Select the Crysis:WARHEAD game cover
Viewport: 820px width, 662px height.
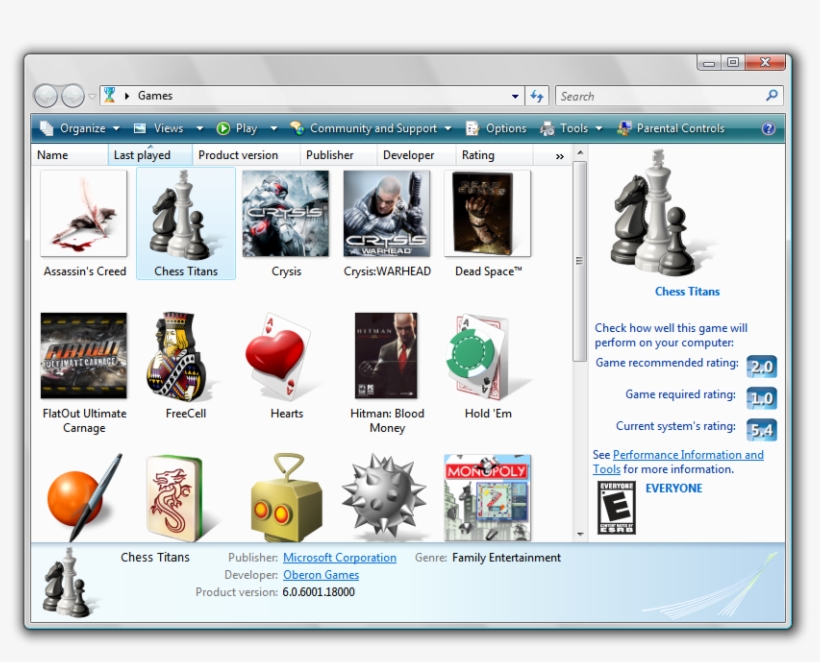(x=386, y=213)
